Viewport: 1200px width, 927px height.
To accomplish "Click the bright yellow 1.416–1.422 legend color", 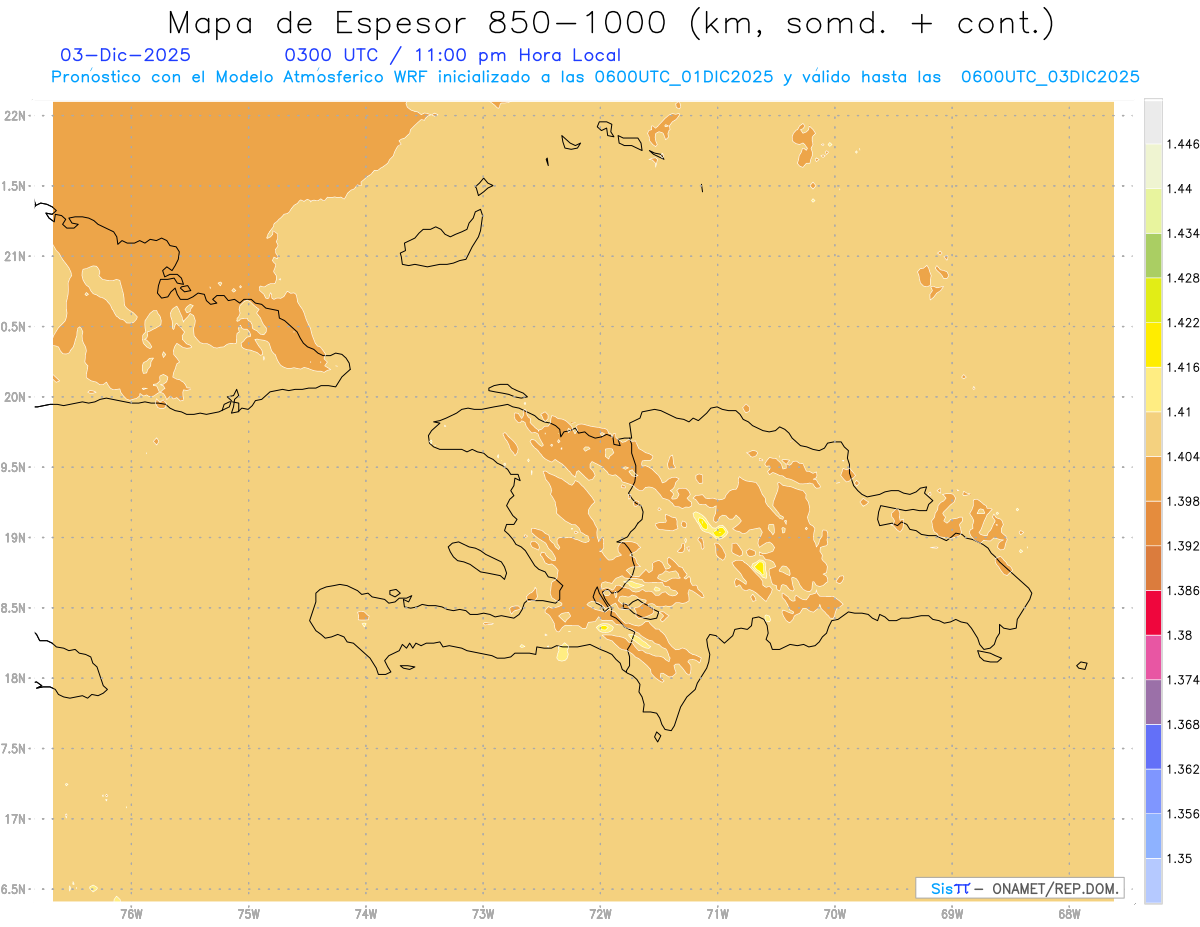I will (1153, 344).
